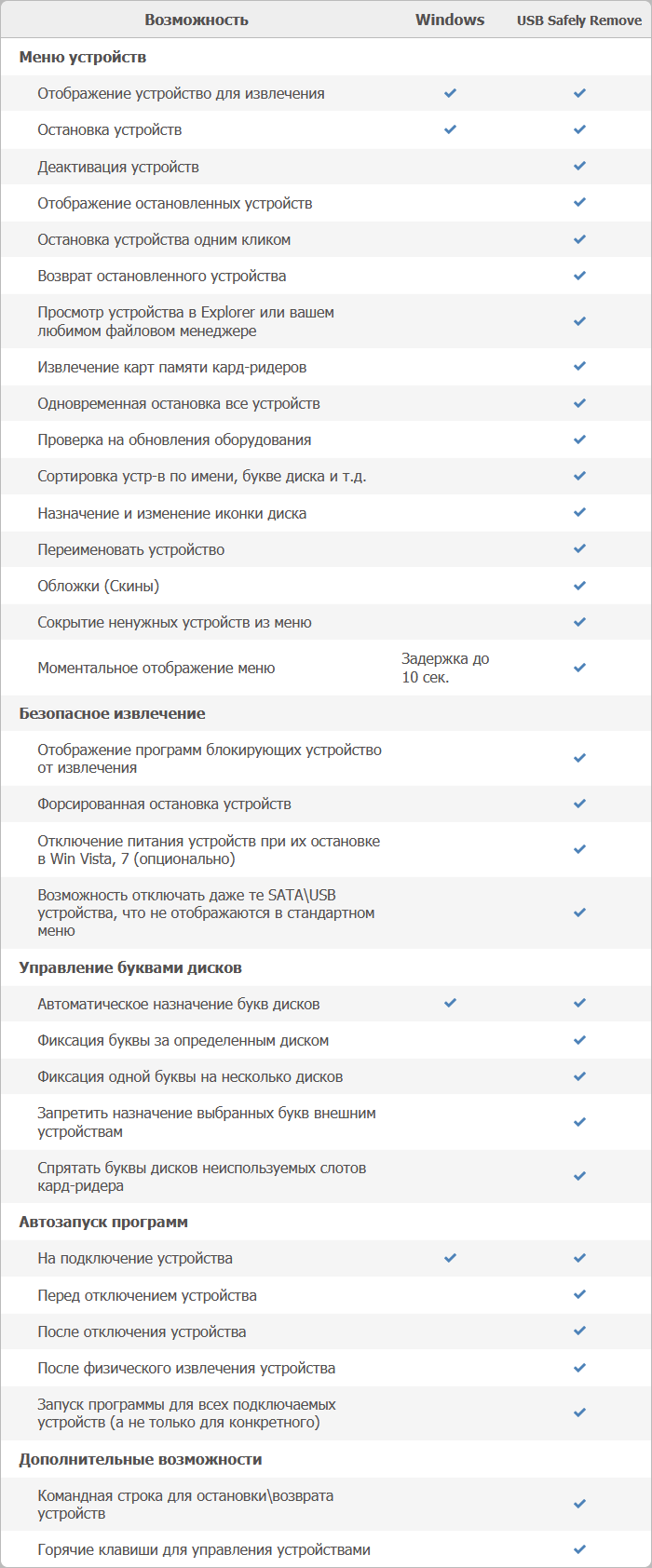Click the Задержка до 10 сек. text

click(444, 668)
